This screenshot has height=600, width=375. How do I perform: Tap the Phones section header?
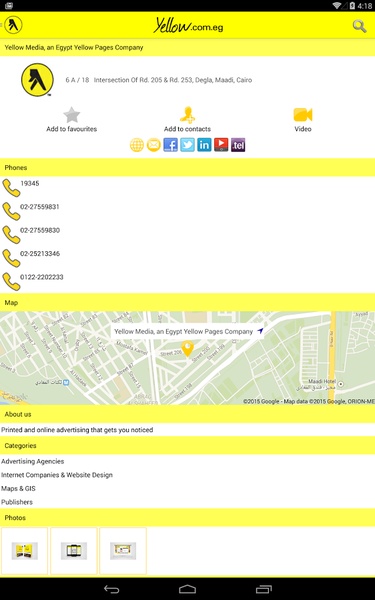click(x=188, y=168)
